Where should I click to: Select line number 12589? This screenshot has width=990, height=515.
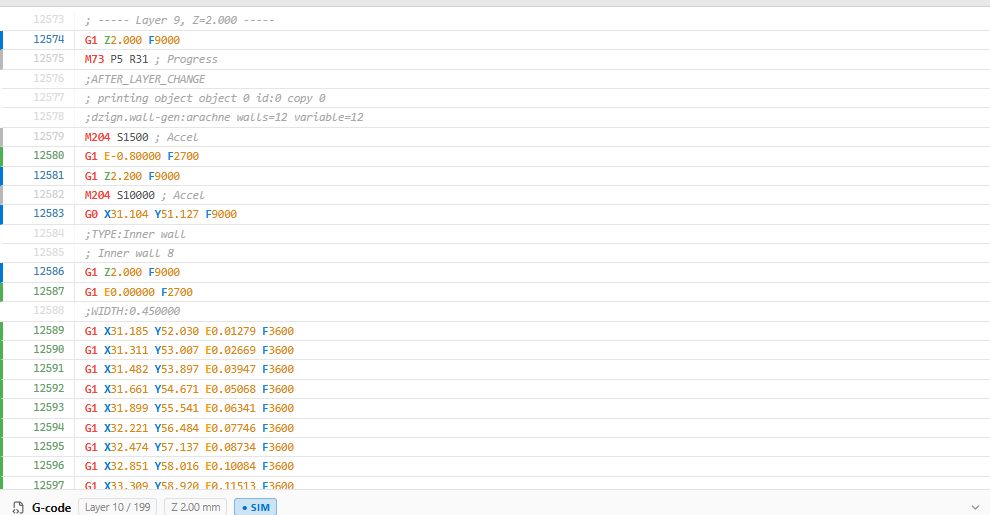coord(49,330)
